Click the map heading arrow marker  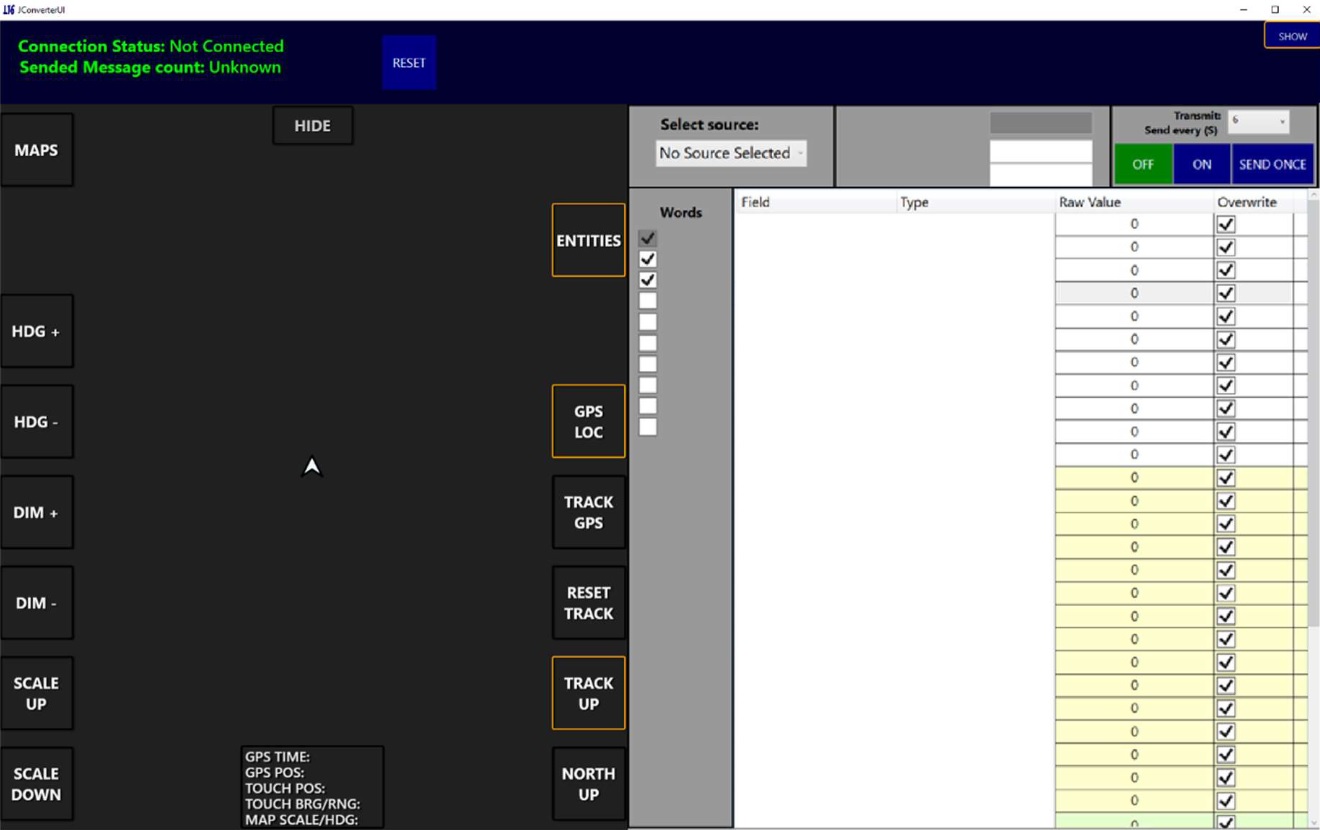pyautogui.click(x=312, y=467)
